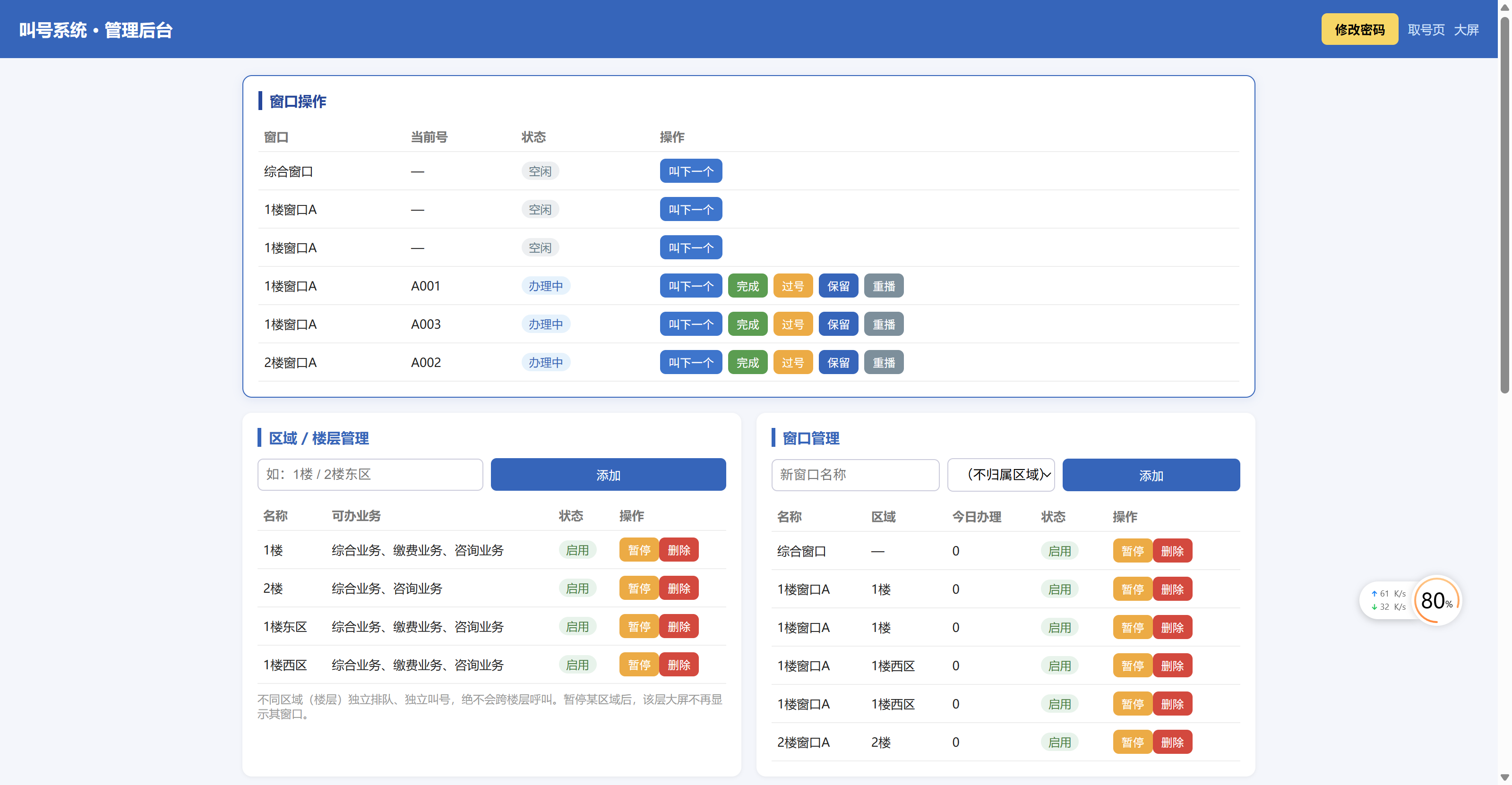Open the 大屏 display link
This screenshot has height=785, width=1512.
coord(1466,29)
